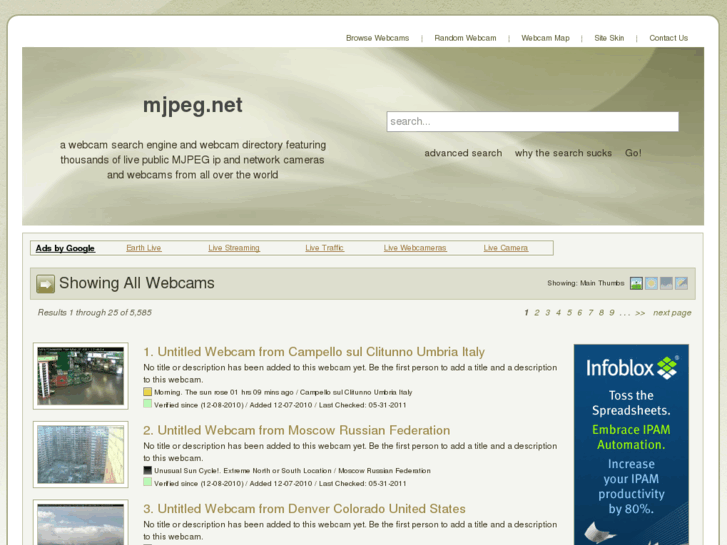Click the green Verified square for Moscow webcam
Screen dimensions: 727x545
pyautogui.click(x=147, y=482)
